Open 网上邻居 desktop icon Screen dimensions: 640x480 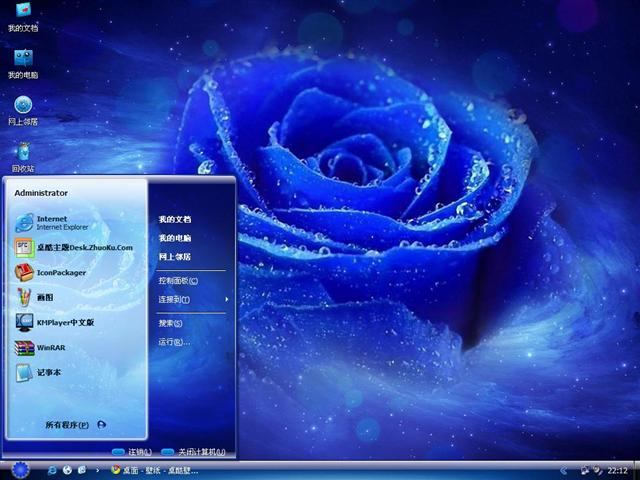point(23,108)
